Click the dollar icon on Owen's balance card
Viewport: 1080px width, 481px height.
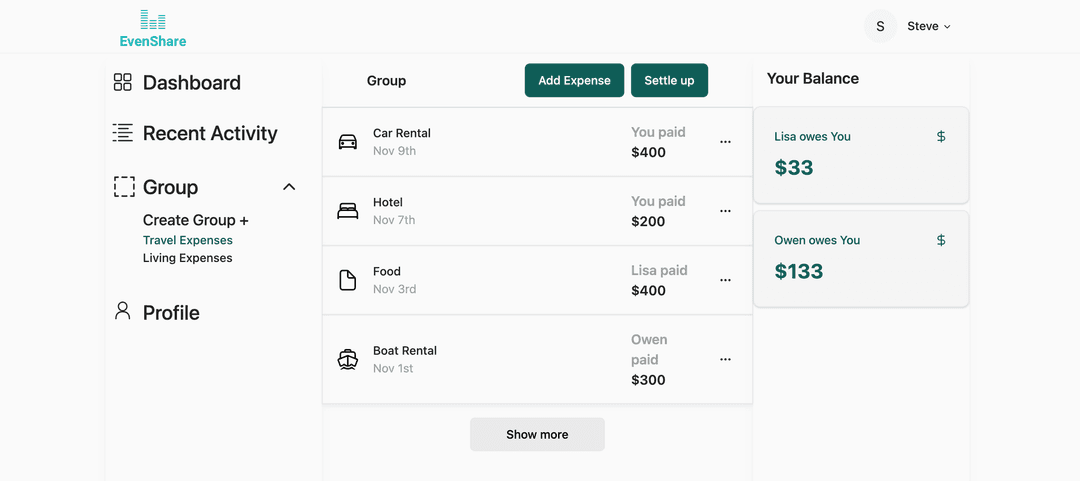tap(941, 240)
